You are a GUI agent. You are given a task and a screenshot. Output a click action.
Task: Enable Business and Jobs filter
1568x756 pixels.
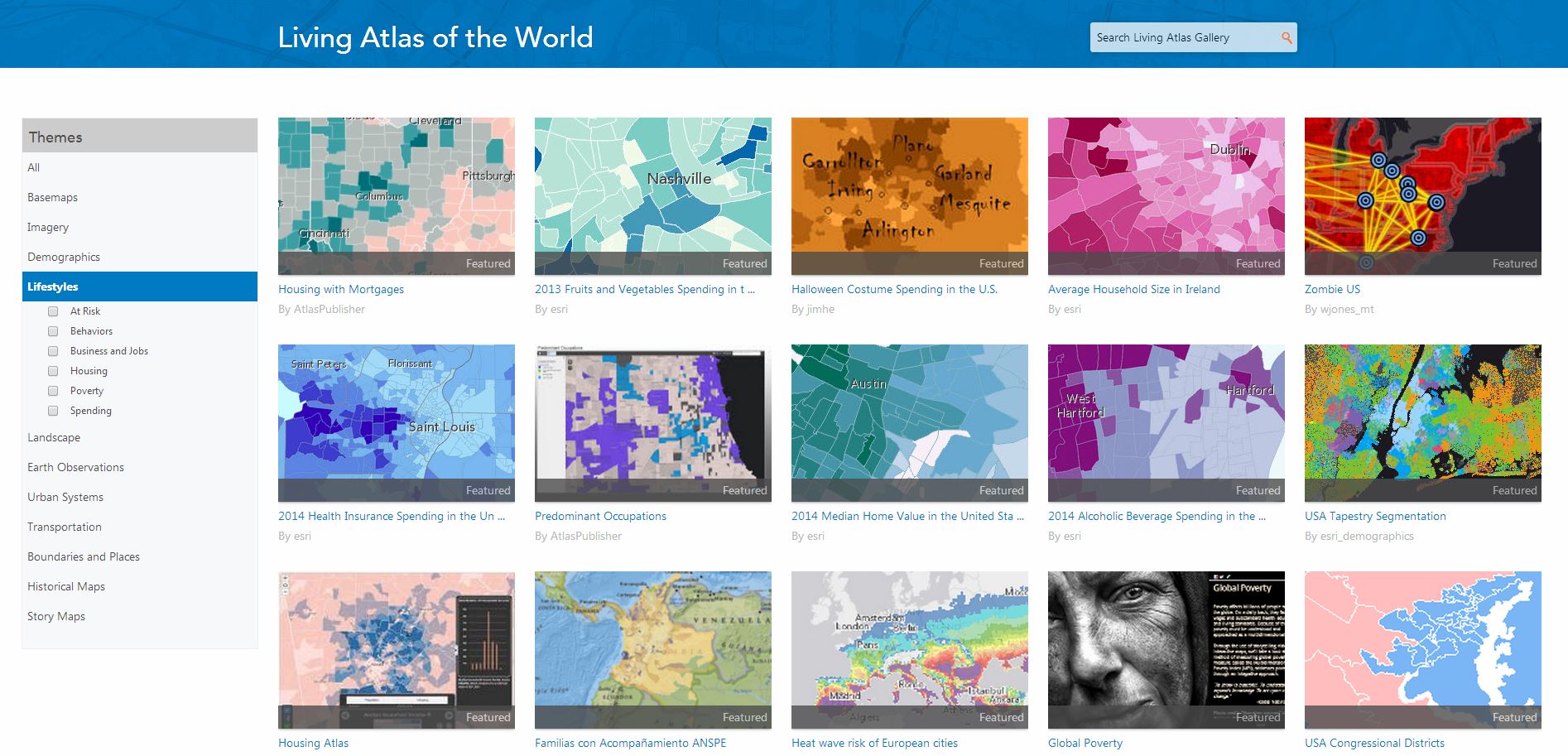tap(53, 351)
